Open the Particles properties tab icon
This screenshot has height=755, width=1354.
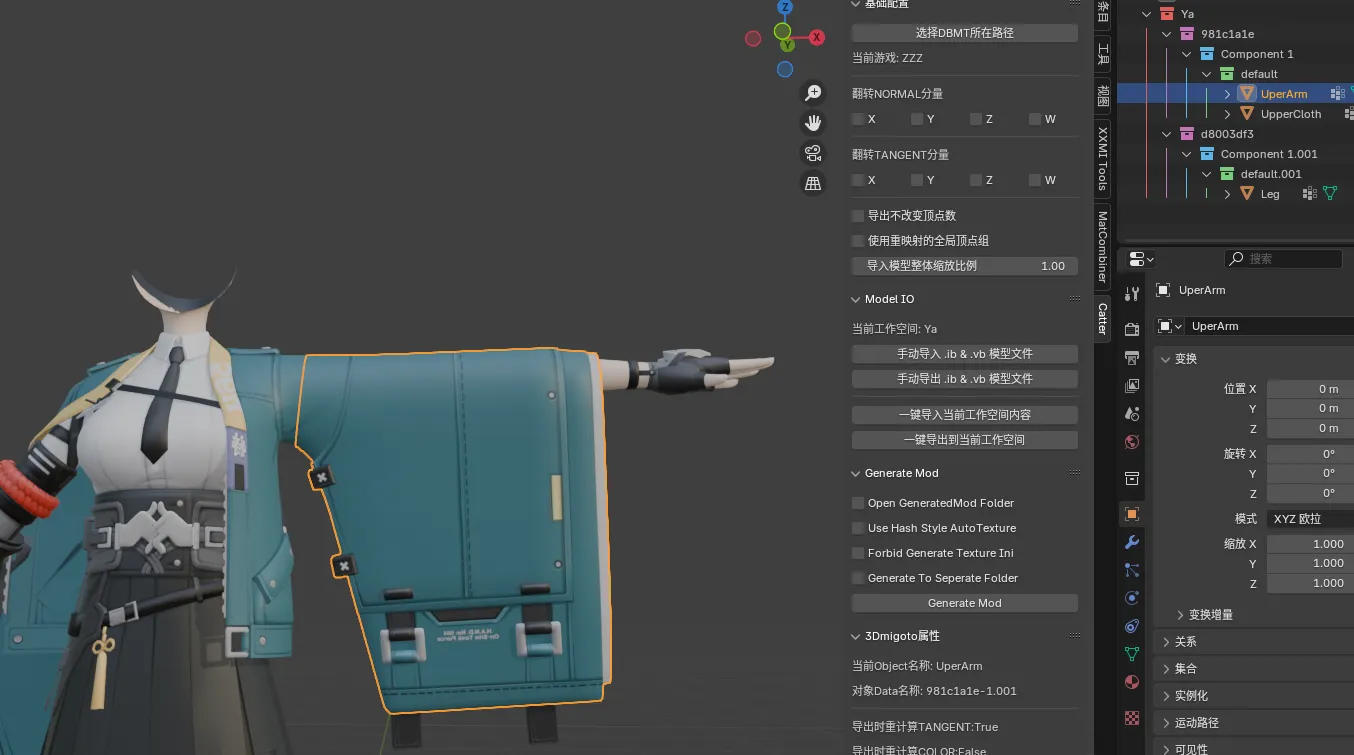coord(1132,570)
